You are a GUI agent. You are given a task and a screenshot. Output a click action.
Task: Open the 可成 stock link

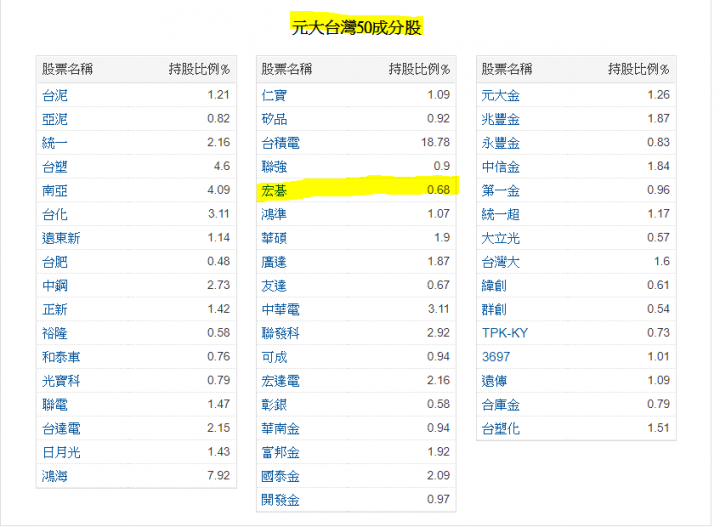click(274, 357)
